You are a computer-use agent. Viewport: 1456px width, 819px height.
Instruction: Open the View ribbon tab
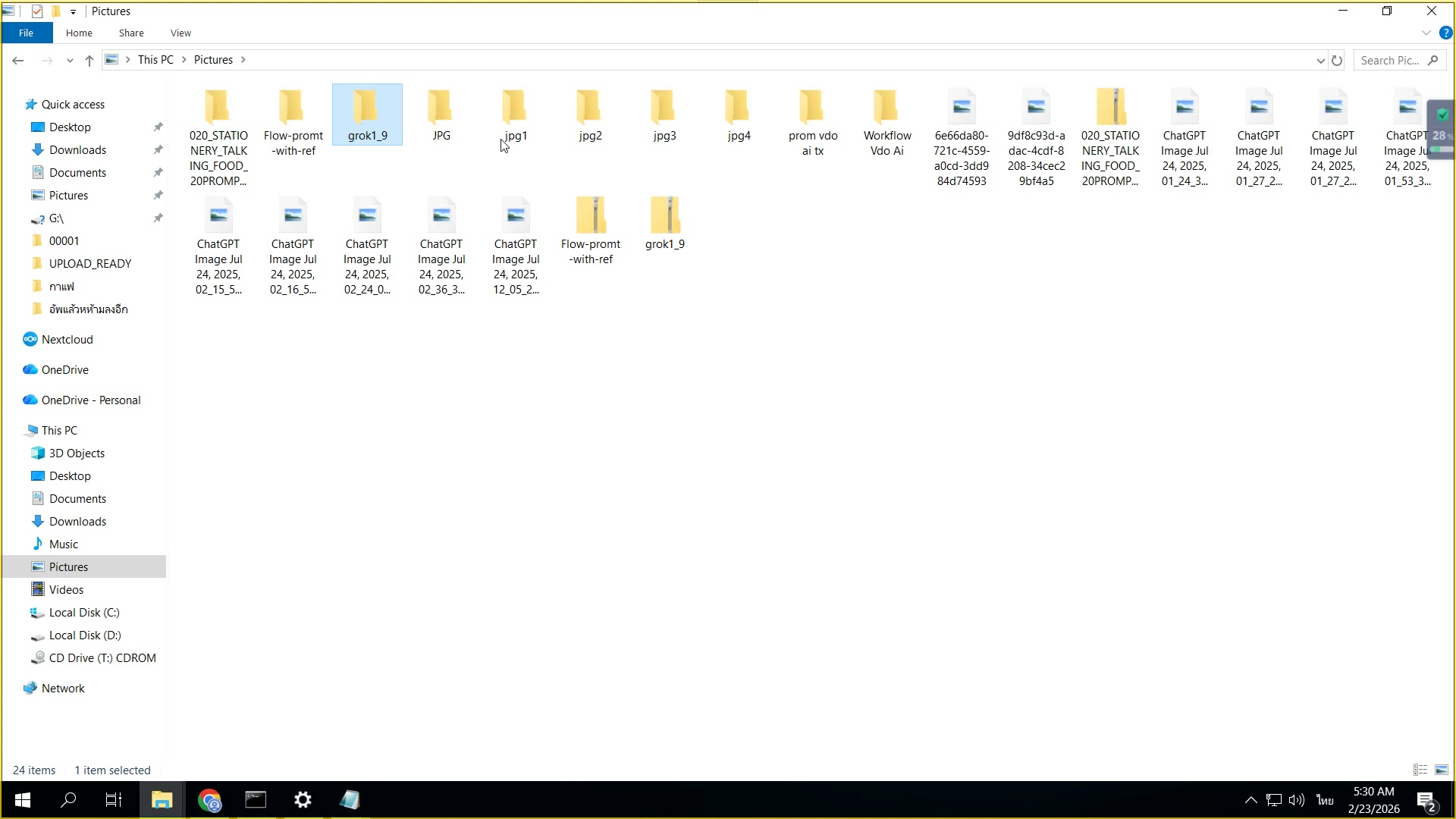click(180, 33)
